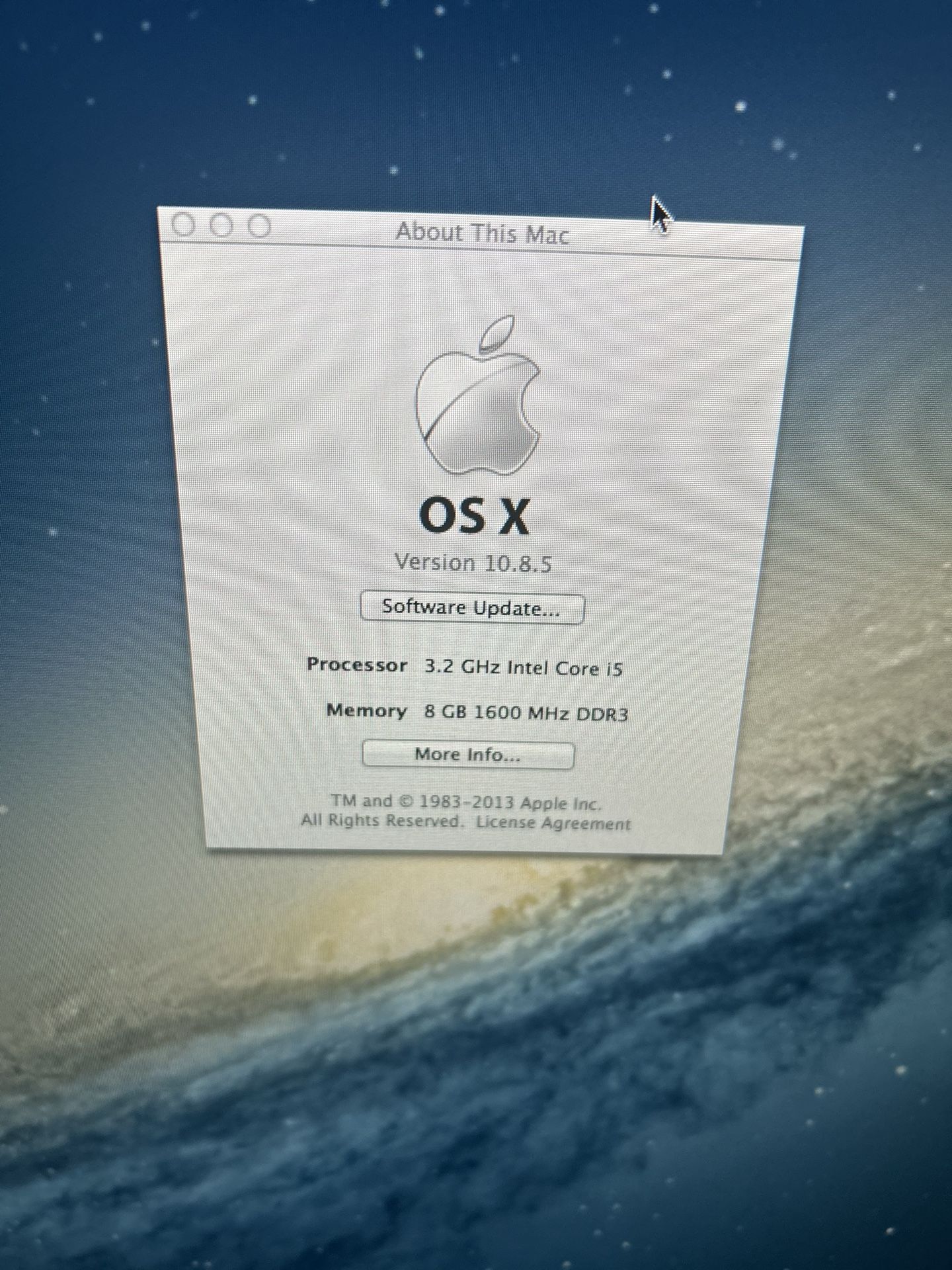The width and height of the screenshot is (952, 1270).
Task: Open More Info... about this Mac
Action: point(468,755)
